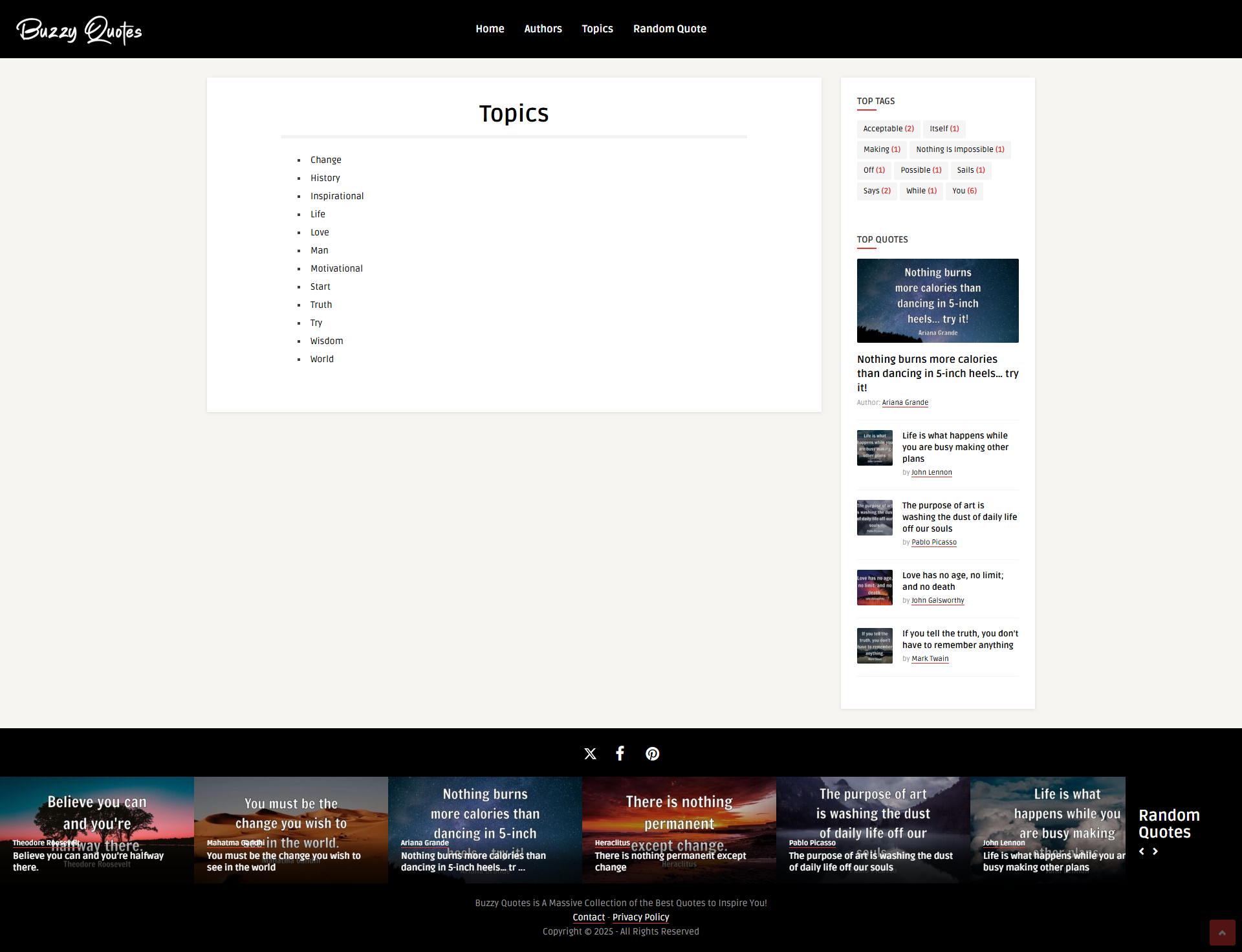Open large Nothing burns calories quote image
Viewport: 1242px width, 952px height.
coord(937,301)
